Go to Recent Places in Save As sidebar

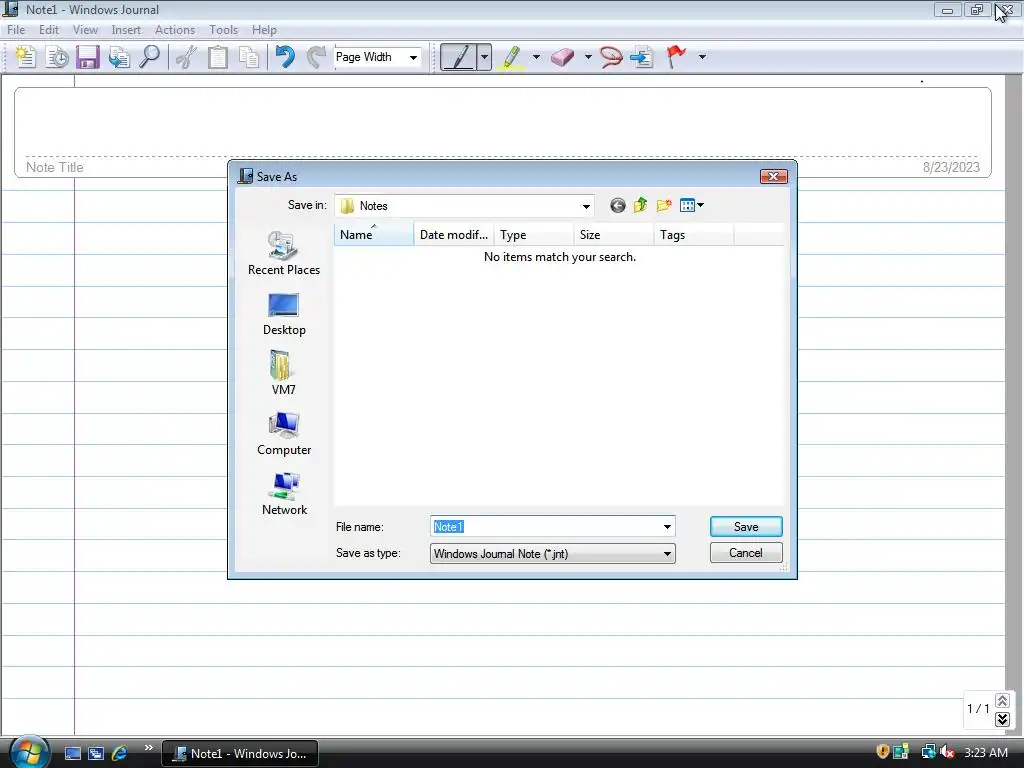[283, 253]
